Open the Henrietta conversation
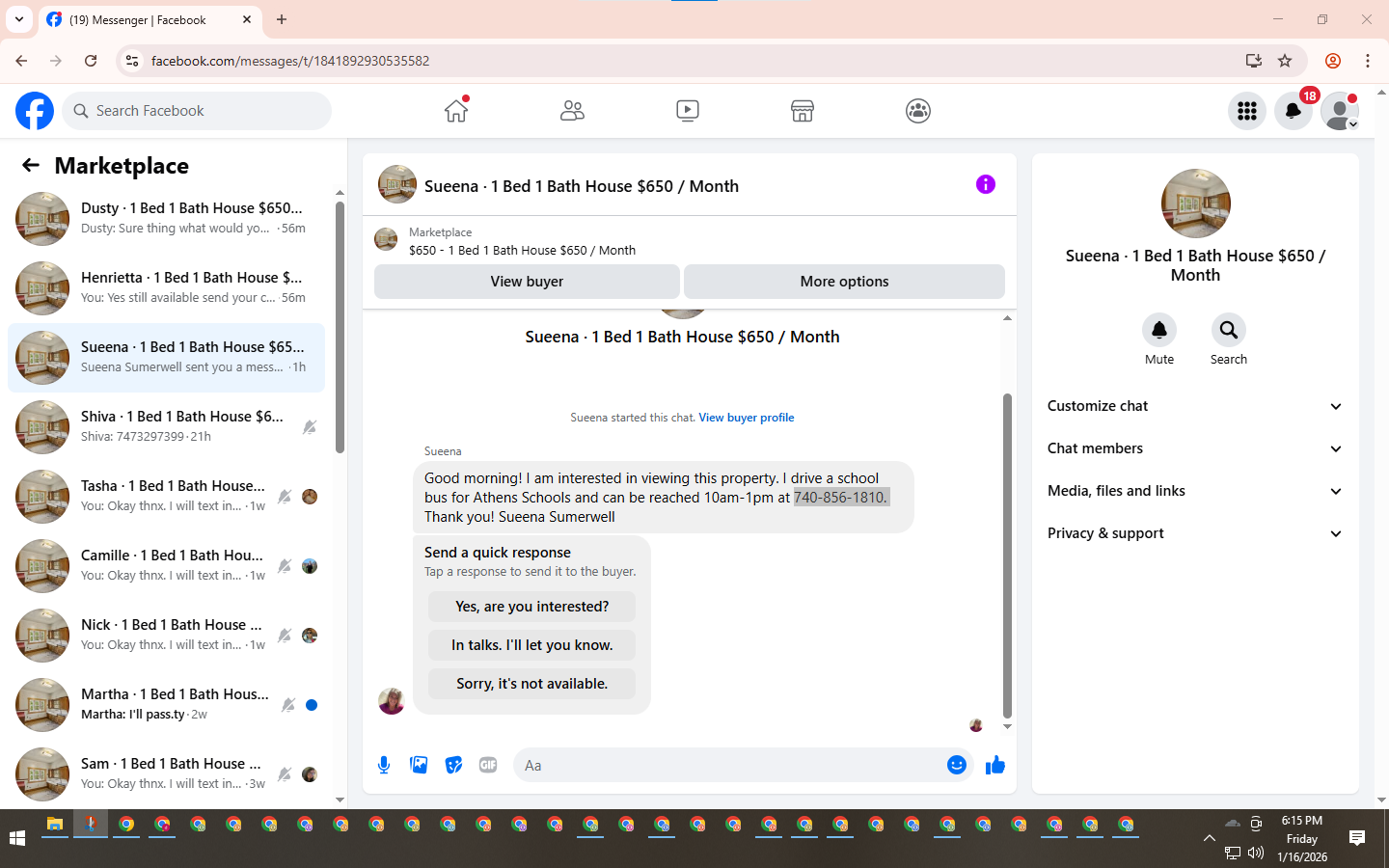The width and height of the screenshot is (1389, 868). pos(166,288)
